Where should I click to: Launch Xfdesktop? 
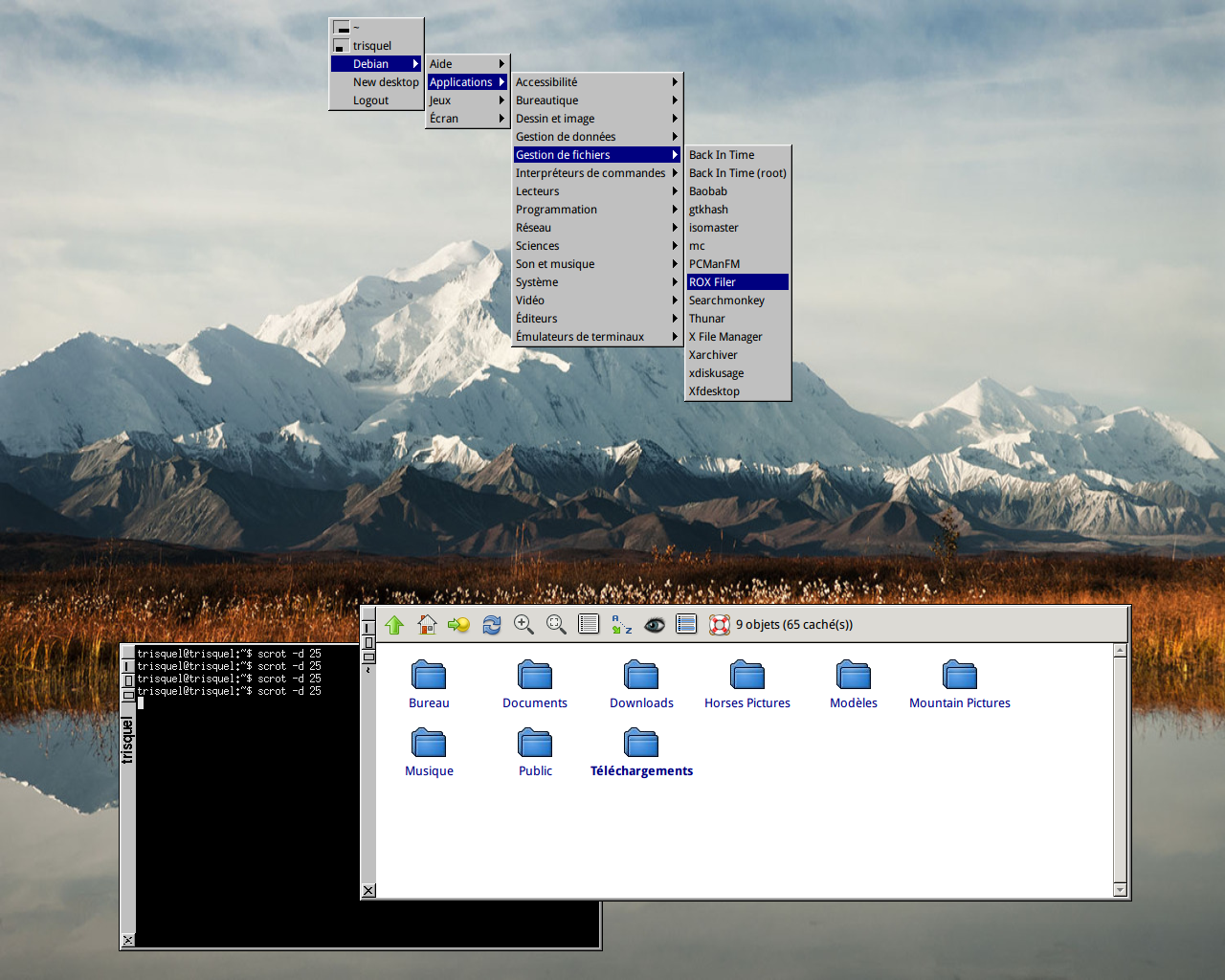(738, 391)
